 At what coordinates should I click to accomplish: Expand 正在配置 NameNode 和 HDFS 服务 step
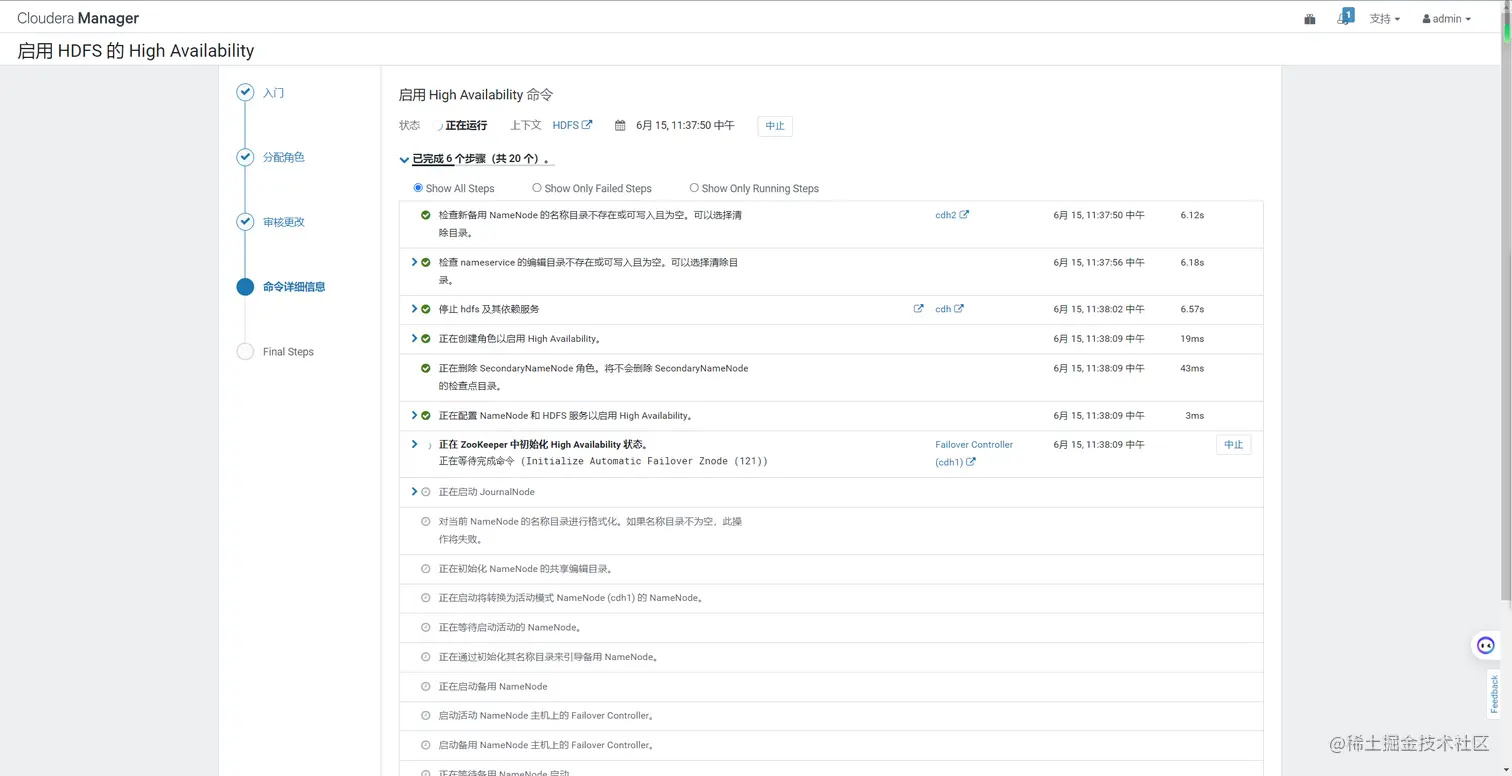click(x=414, y=415)
